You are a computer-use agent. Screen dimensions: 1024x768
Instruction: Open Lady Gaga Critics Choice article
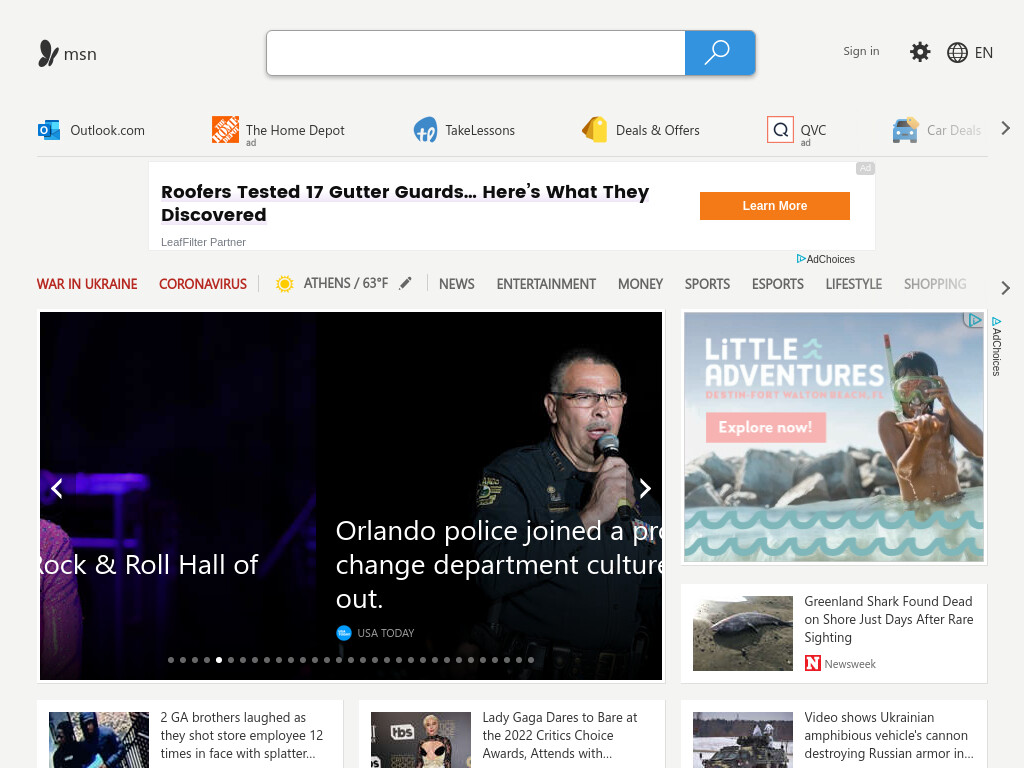tap(560, 735)
